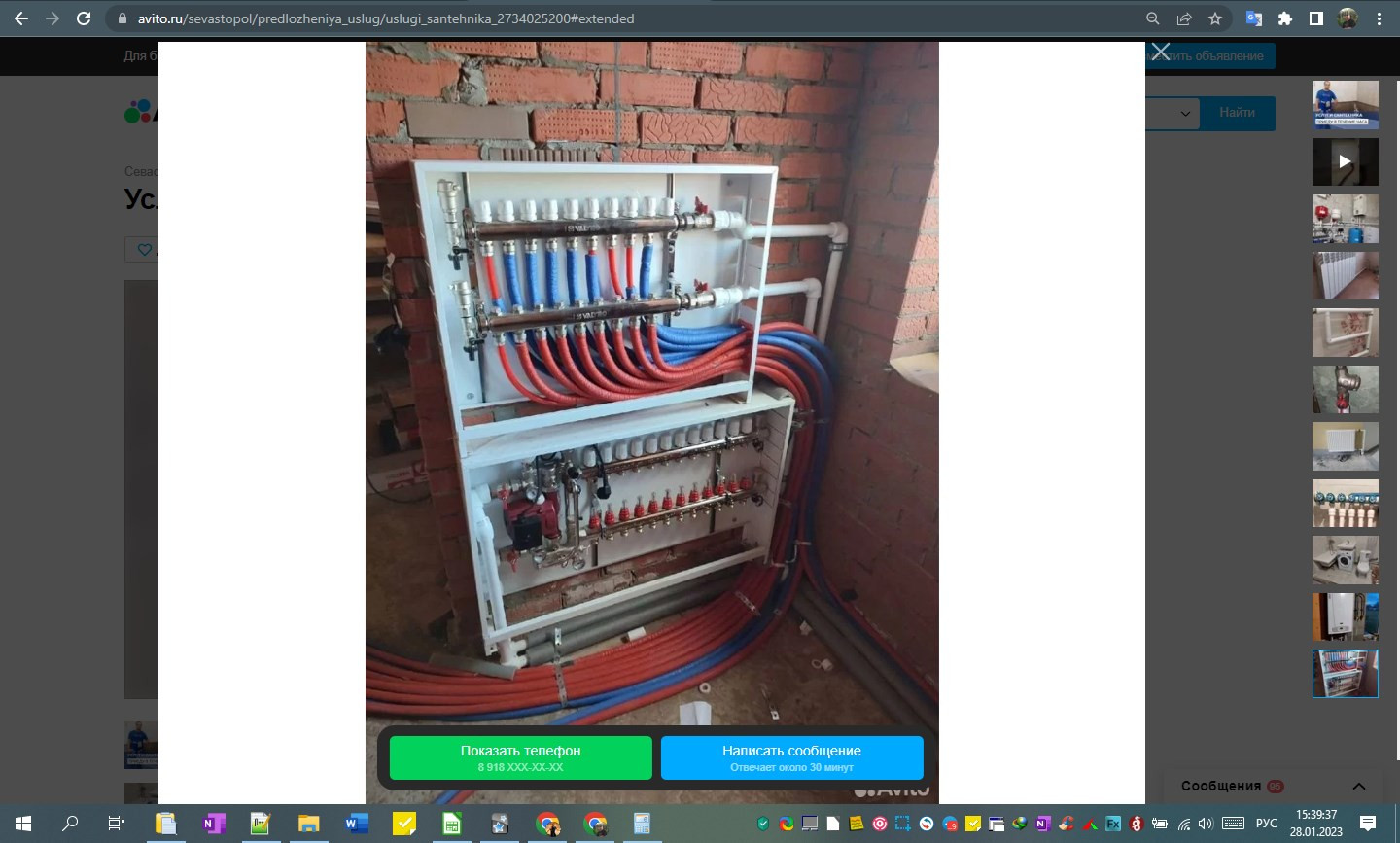Open the Chrome three-dot menu
The height and width of the screenshot is (843, 1400).
[1379, 18]
